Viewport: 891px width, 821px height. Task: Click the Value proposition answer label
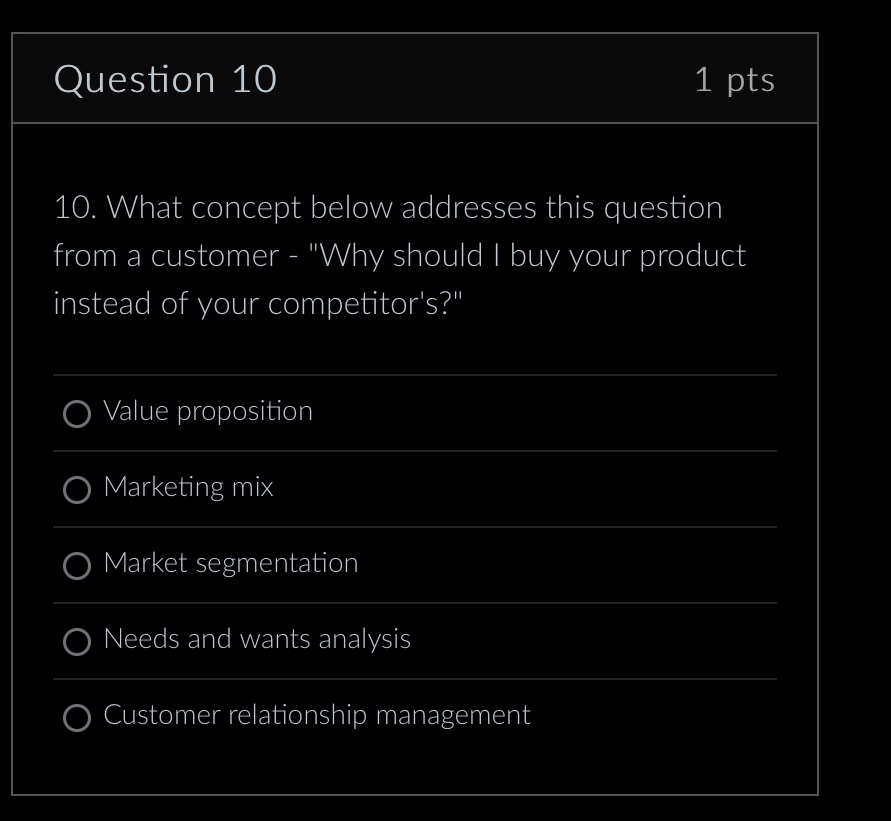pyautogui.click(x=208, y=411)
